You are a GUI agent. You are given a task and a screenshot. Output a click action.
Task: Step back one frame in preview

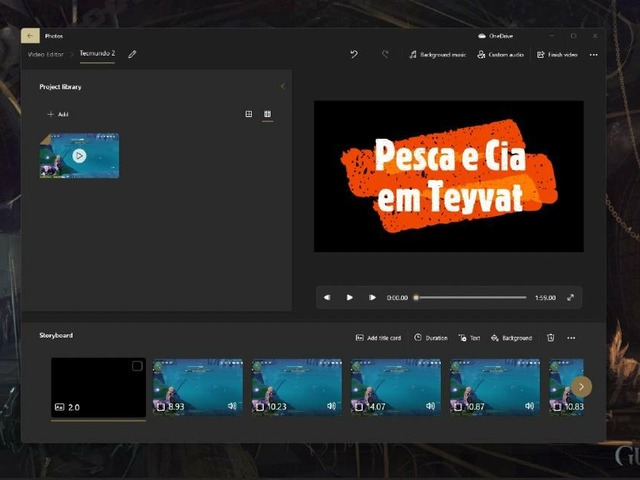[327, 297]
